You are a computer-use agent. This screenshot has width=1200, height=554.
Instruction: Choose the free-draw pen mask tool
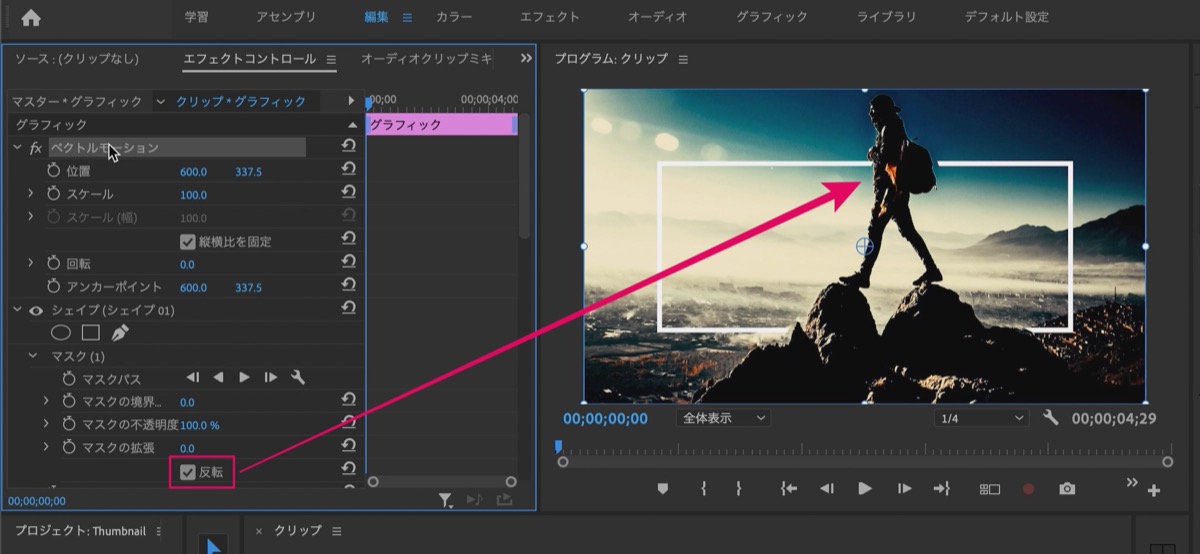(x=120, y=332)
